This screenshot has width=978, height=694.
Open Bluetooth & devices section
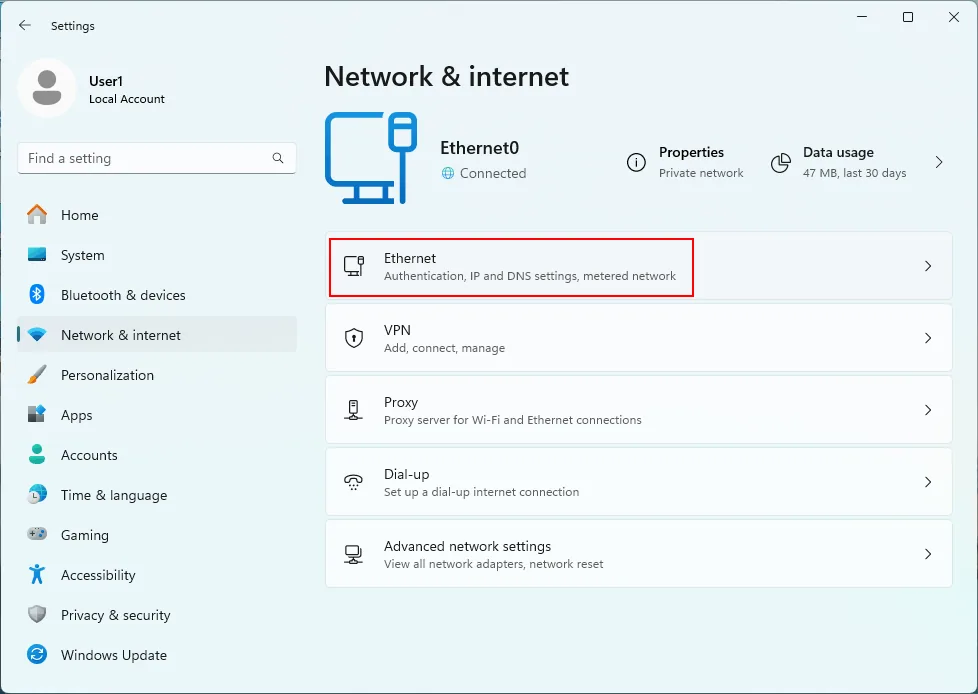point(157,295)
